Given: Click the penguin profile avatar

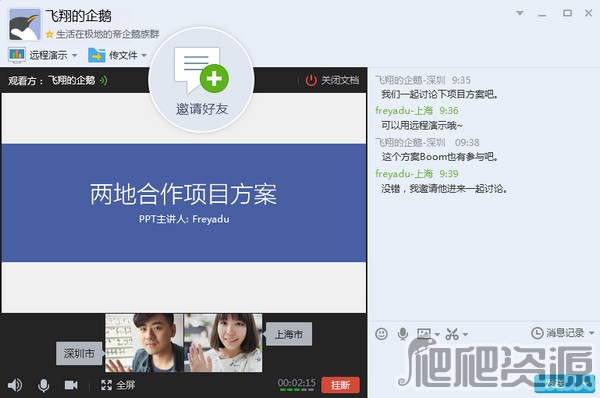Looking at the screenshot, I should (24, 24).
